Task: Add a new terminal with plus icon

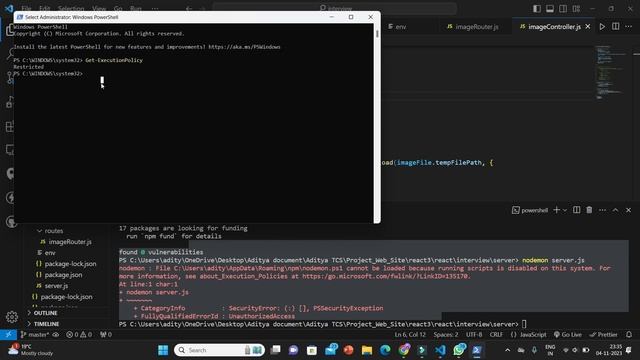Action: click(556, 210)
